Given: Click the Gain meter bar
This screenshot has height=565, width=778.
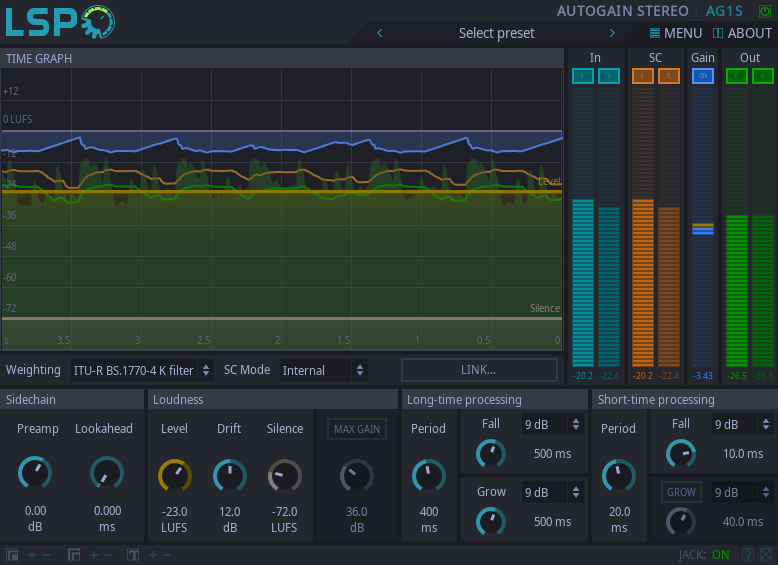Looking at the screenshot, I should click(703, 228).
